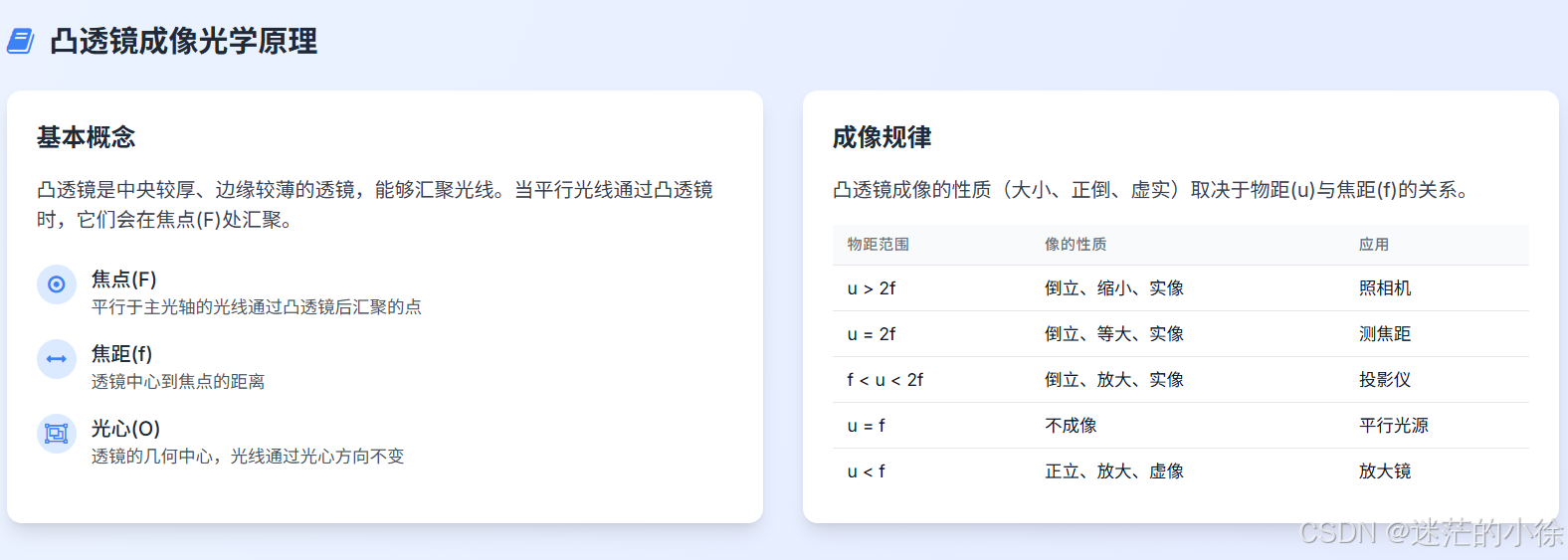The image size is (1568, 560).
Task: Click the sentence starting 凸透镜成像的性质
Action: (1154, 190)
